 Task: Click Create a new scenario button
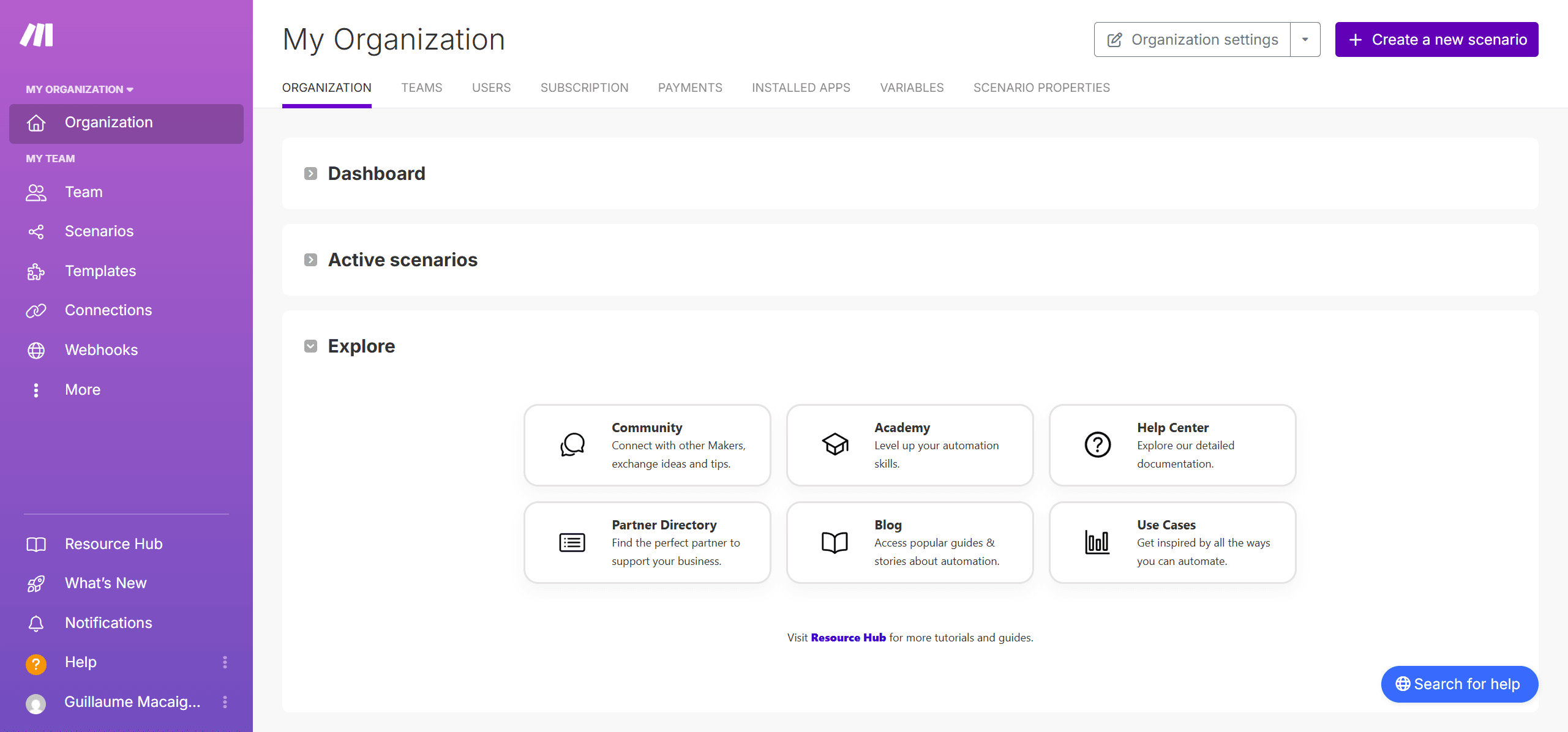coord(1436,40)
